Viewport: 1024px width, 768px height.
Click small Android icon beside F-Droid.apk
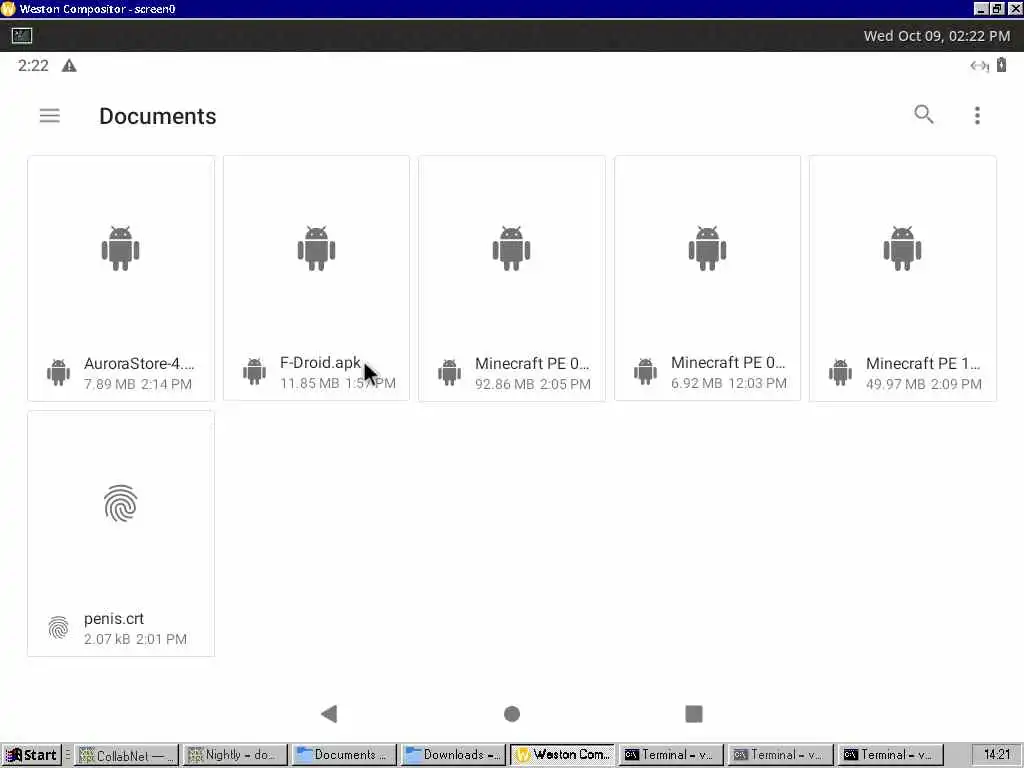(254, 371)
